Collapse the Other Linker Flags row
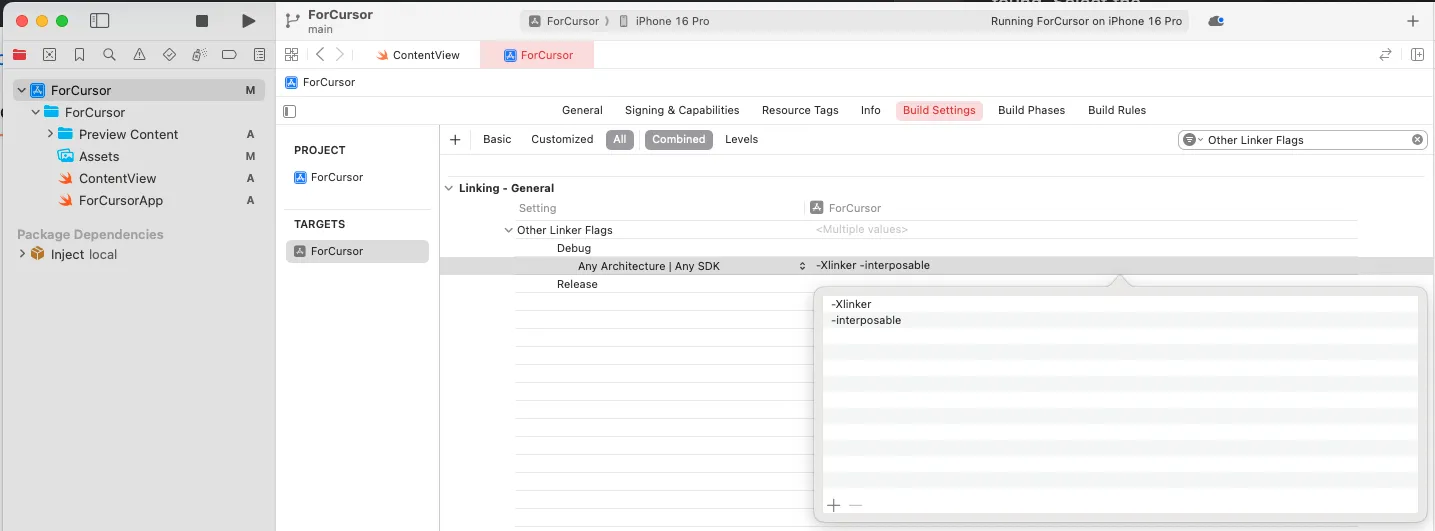This screenshot has width=1435, height=531. [x=508, y=231]
